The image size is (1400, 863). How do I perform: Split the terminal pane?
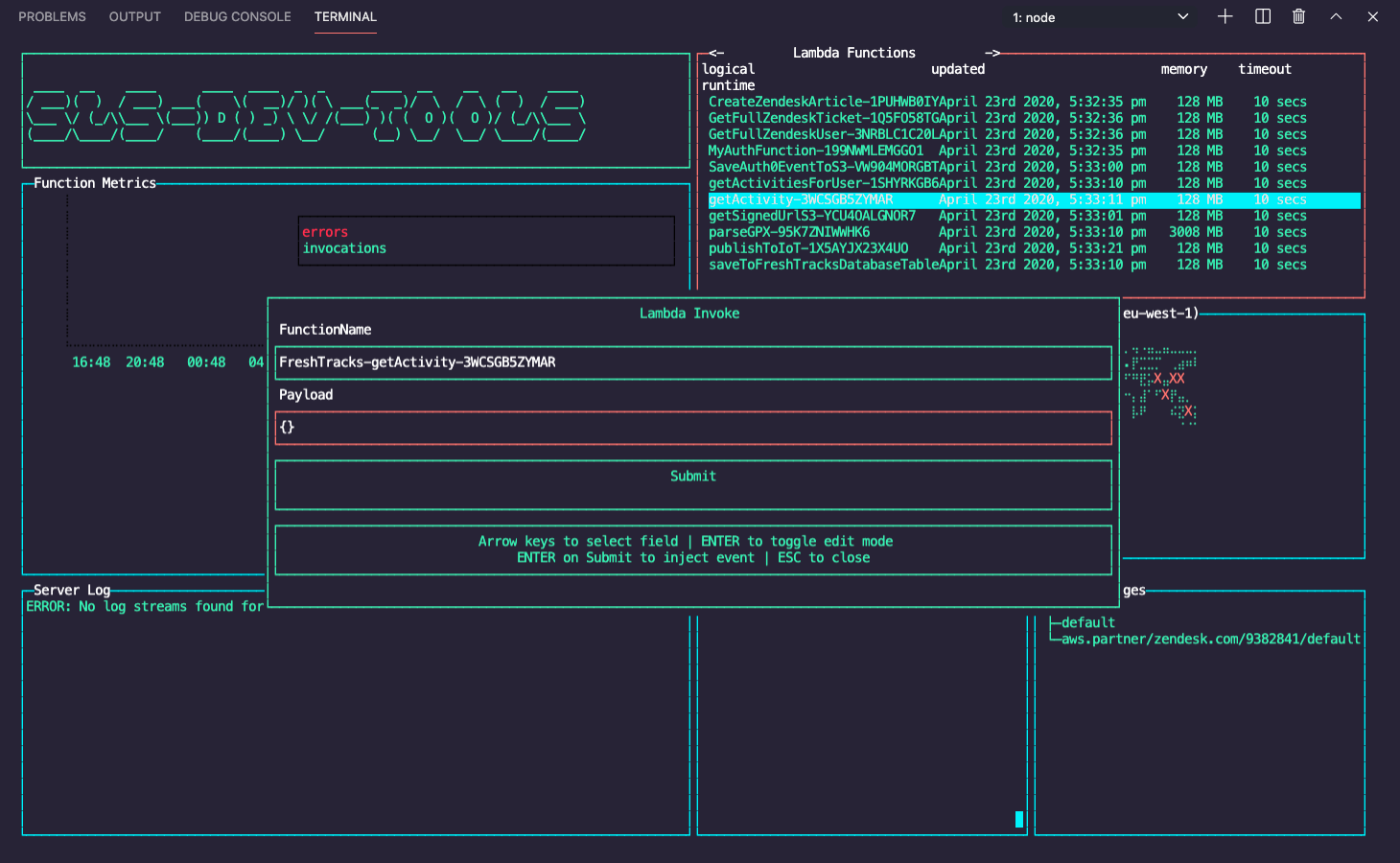click(1262, 16)
